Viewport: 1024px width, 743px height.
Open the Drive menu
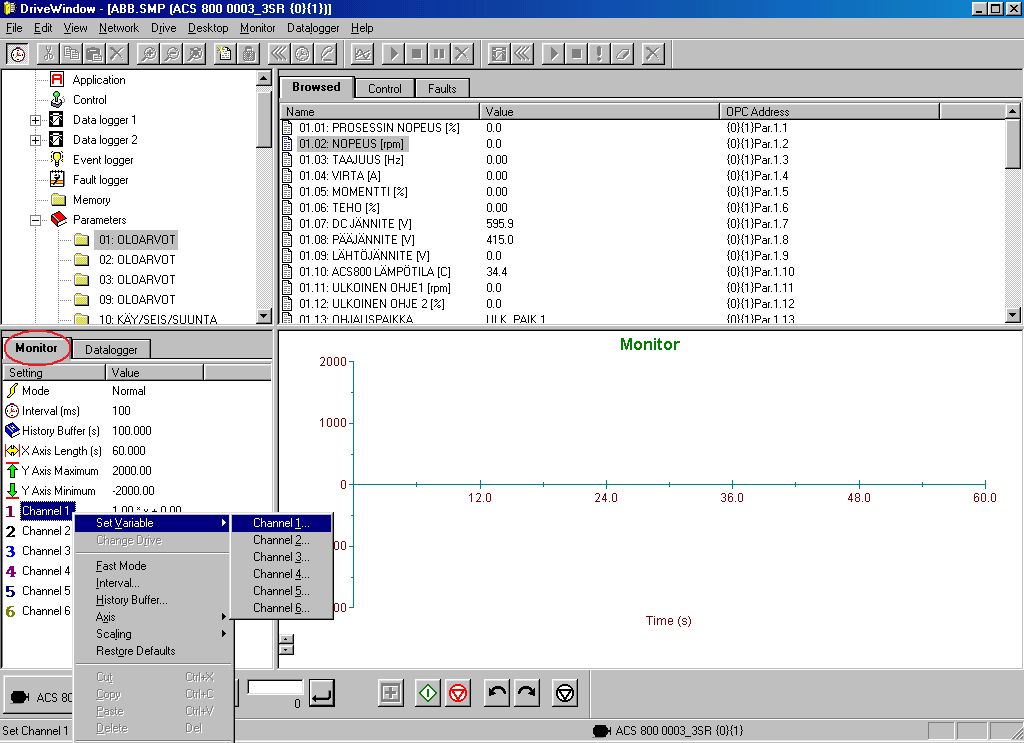pos(163,28)
